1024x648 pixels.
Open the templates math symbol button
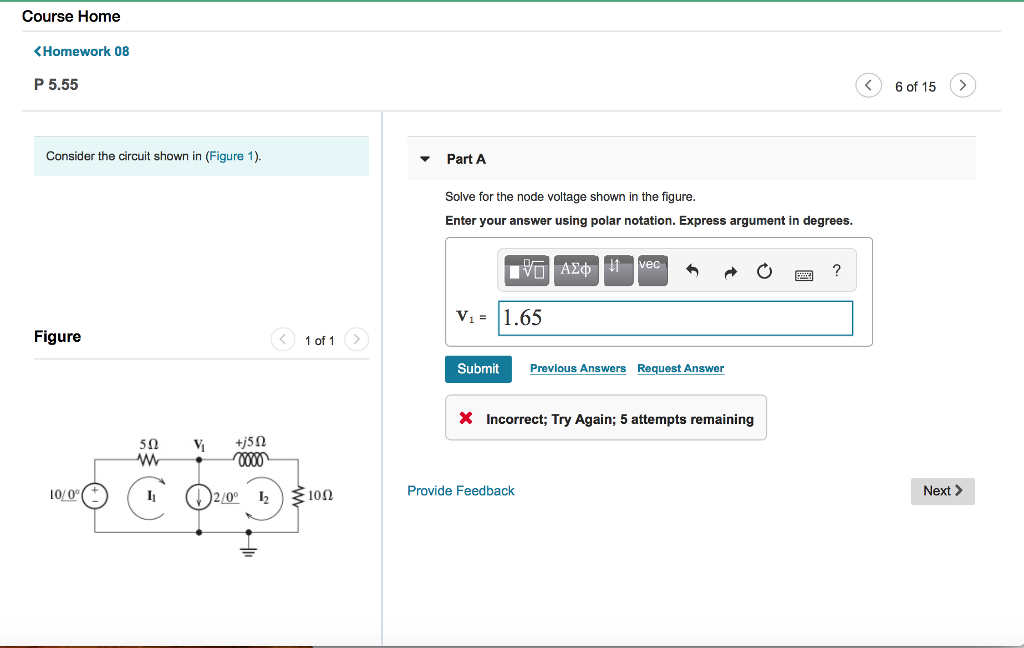coord(526,270)
